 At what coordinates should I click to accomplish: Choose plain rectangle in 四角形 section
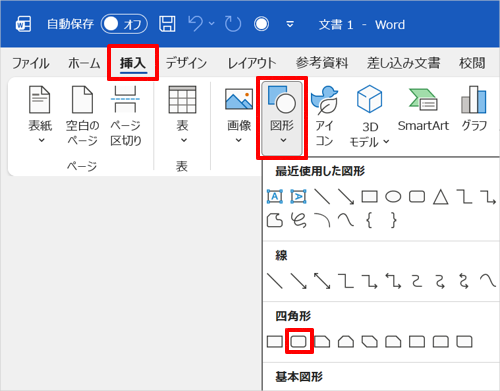point(275,342)
